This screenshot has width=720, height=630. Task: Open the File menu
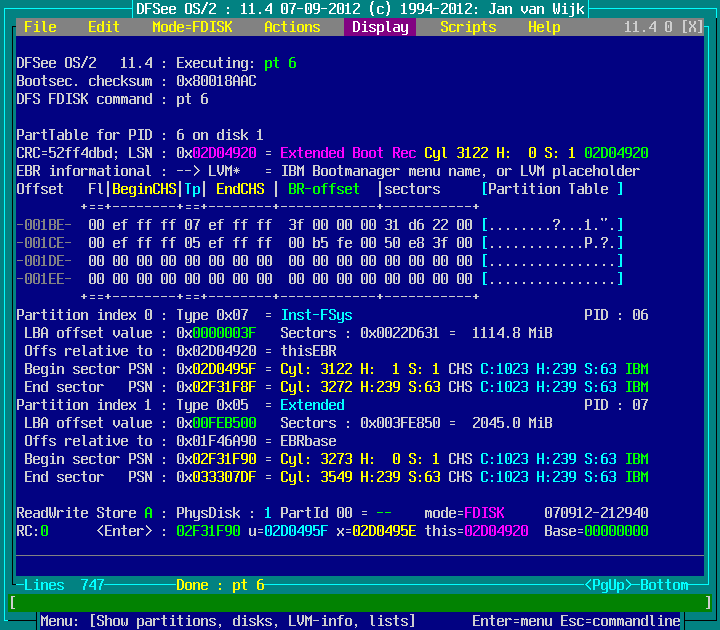click(40, 27)
